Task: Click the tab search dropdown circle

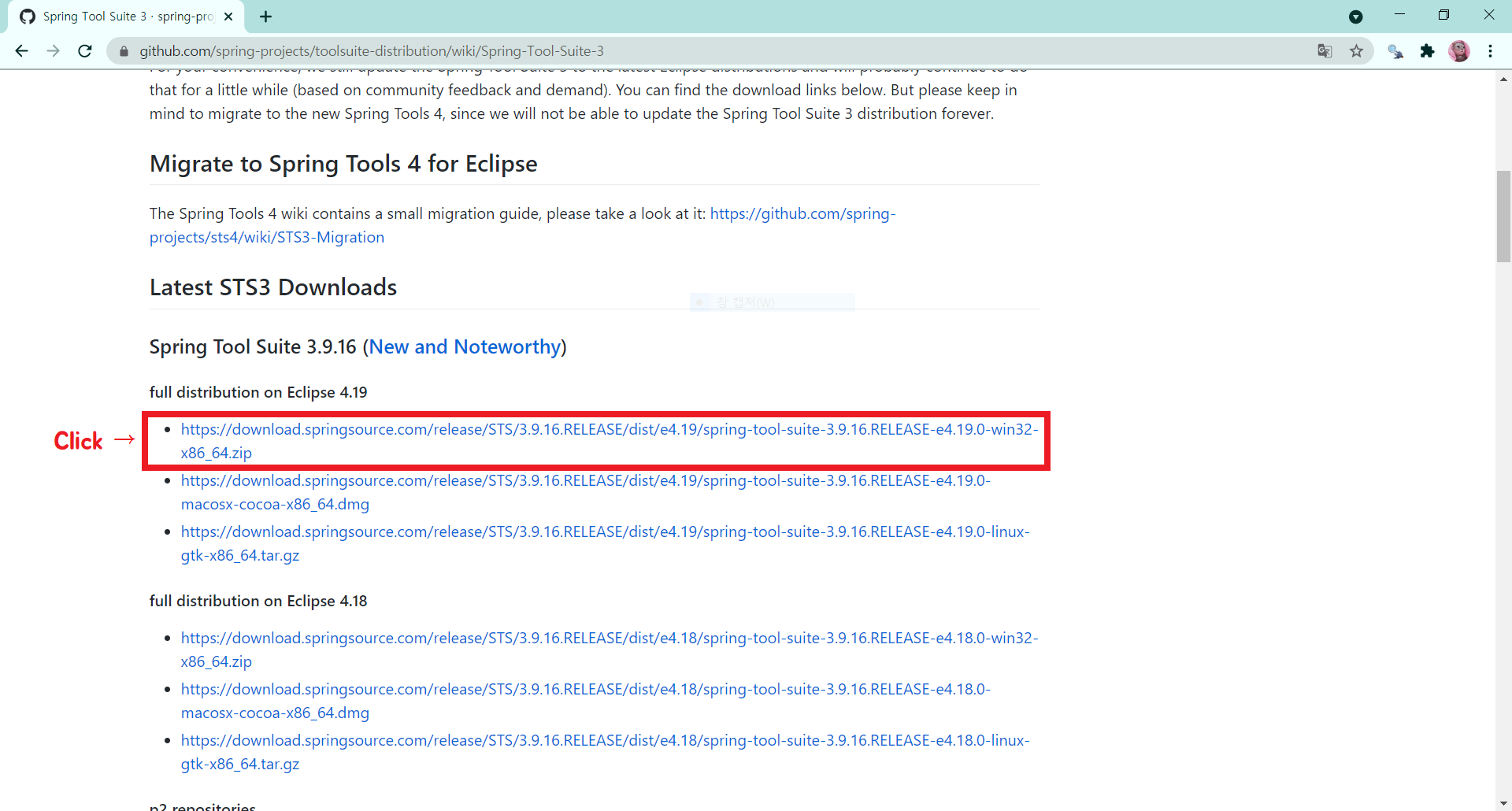Action: [x=1356, y=17]
